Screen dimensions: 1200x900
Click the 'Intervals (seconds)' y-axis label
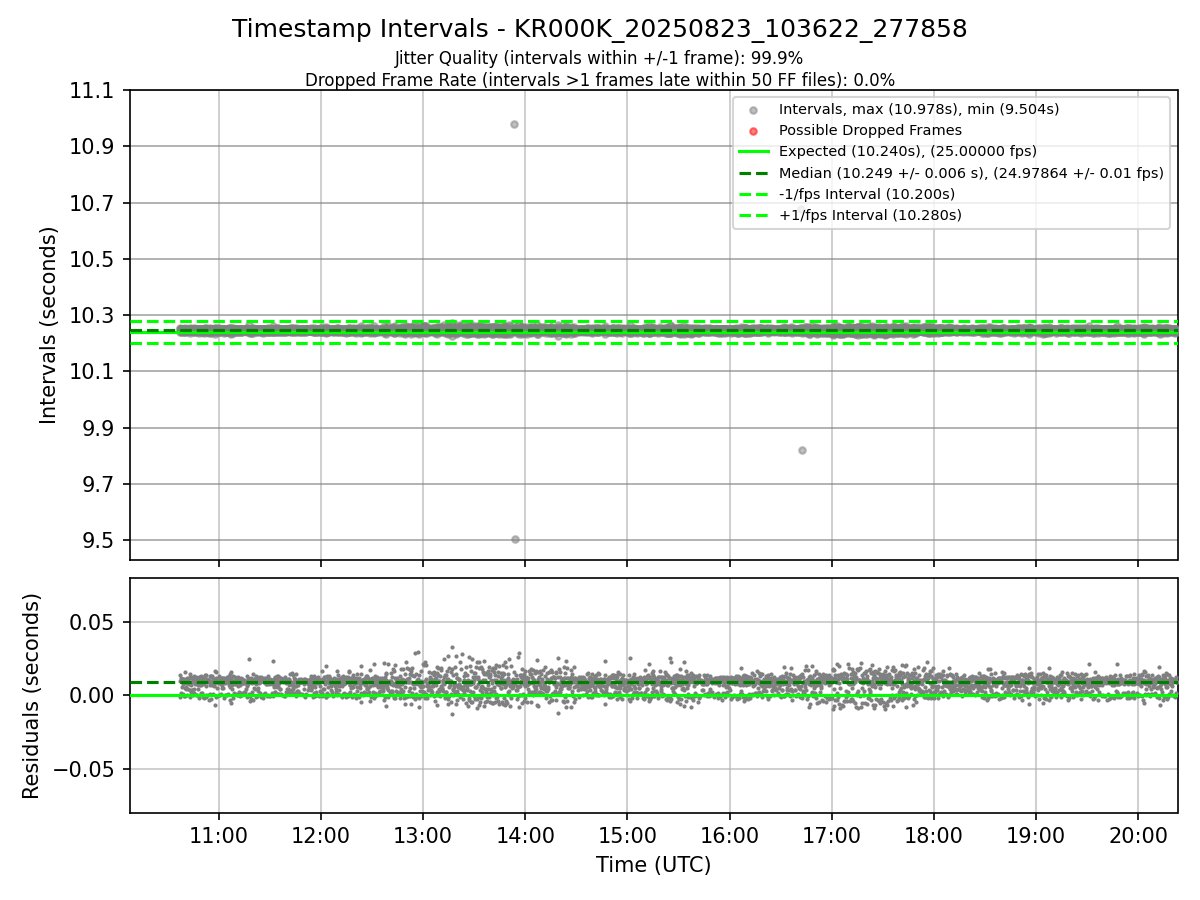click(x=49, y=325)
